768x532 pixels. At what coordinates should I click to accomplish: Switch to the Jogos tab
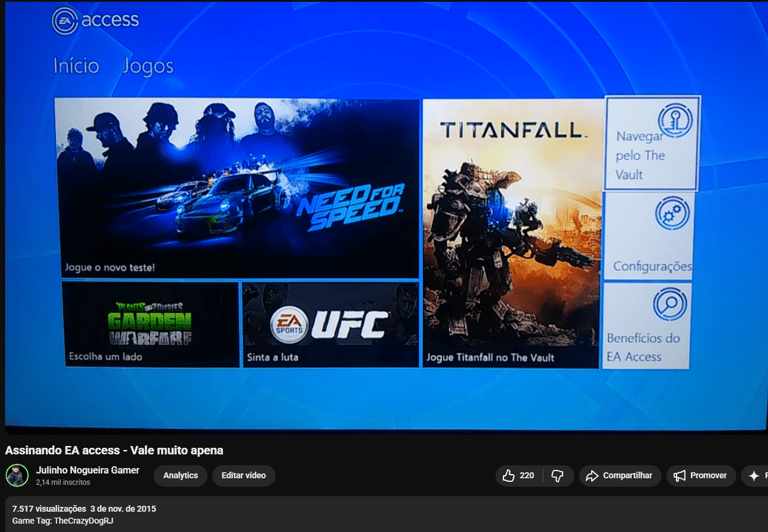pyautogui.click(x=148, y=66)
